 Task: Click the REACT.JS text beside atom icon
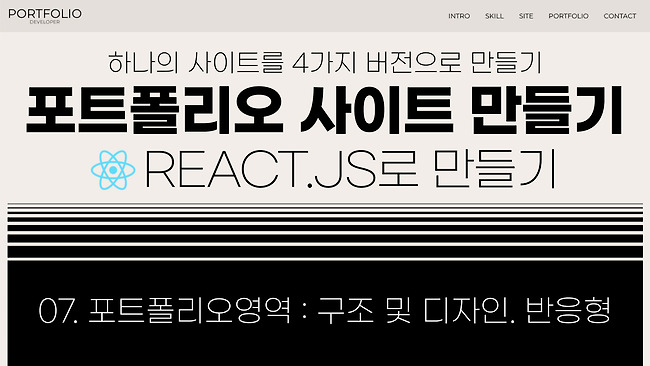point(260,170)
